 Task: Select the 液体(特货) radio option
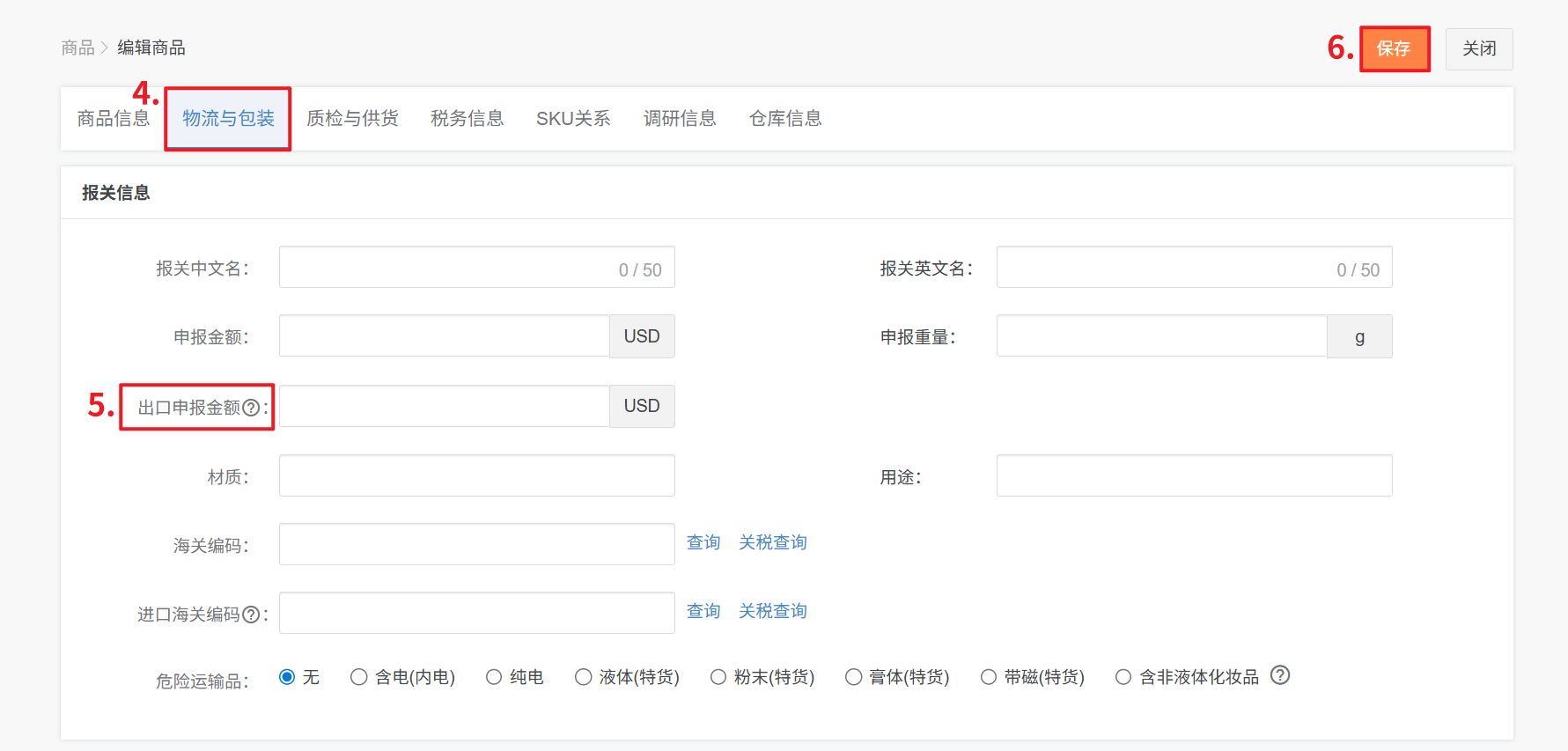pos(583,677)
